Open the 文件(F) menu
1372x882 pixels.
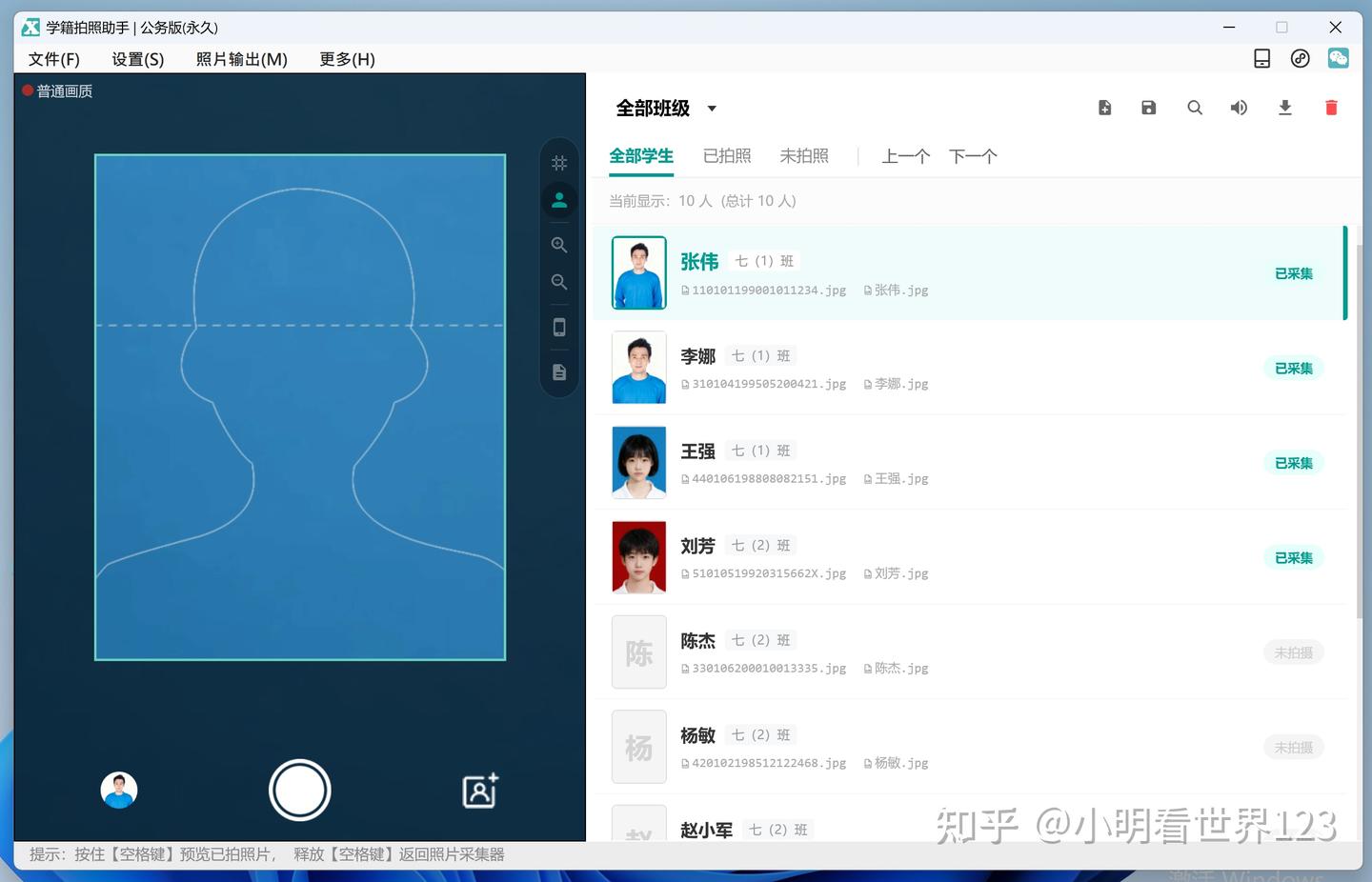pyautogui.click(x=54, y=59)
